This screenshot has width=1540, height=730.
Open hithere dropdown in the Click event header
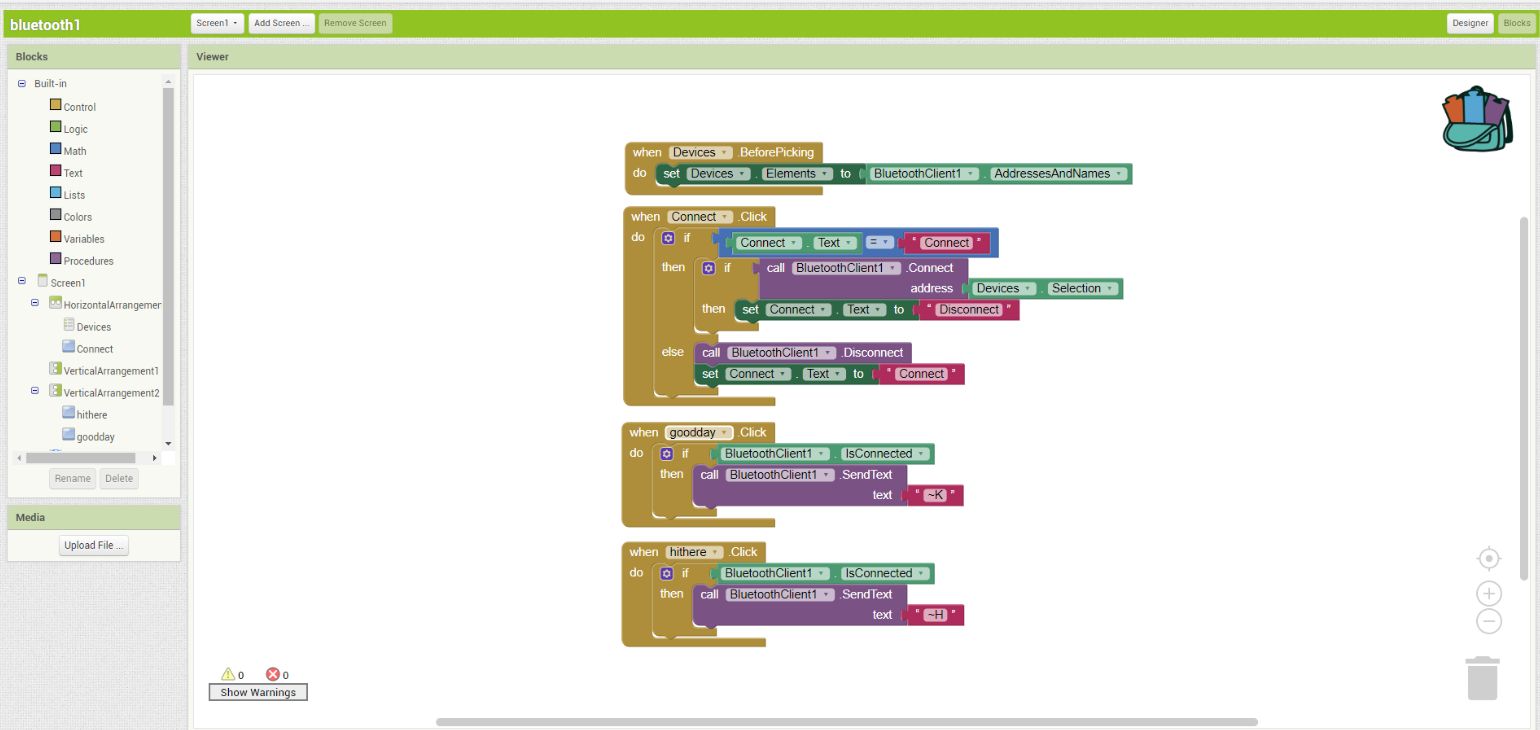[694, 552]
